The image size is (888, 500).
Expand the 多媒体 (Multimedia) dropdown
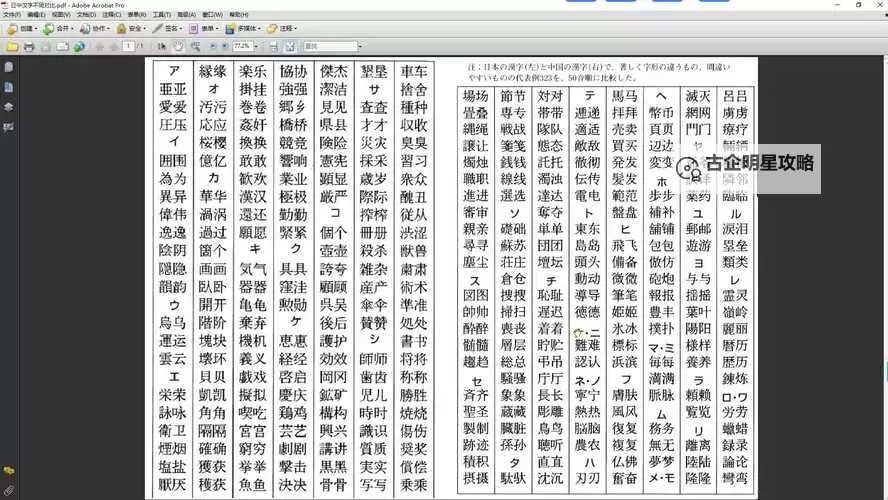click(x=259, y=28)
